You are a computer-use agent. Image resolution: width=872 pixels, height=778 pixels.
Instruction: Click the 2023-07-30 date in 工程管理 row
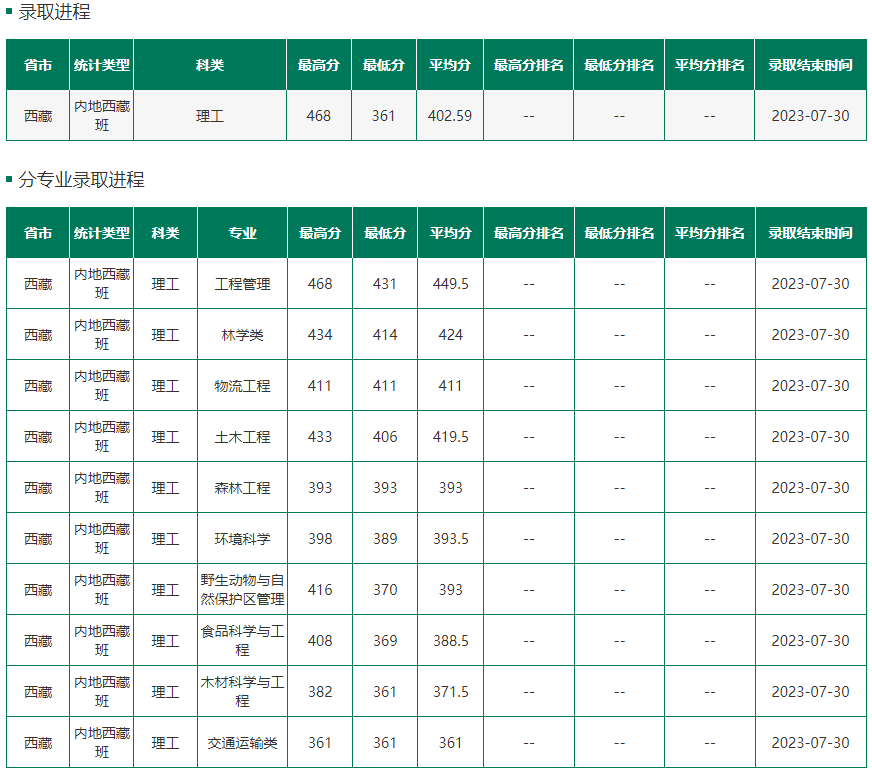pos(810,284)
